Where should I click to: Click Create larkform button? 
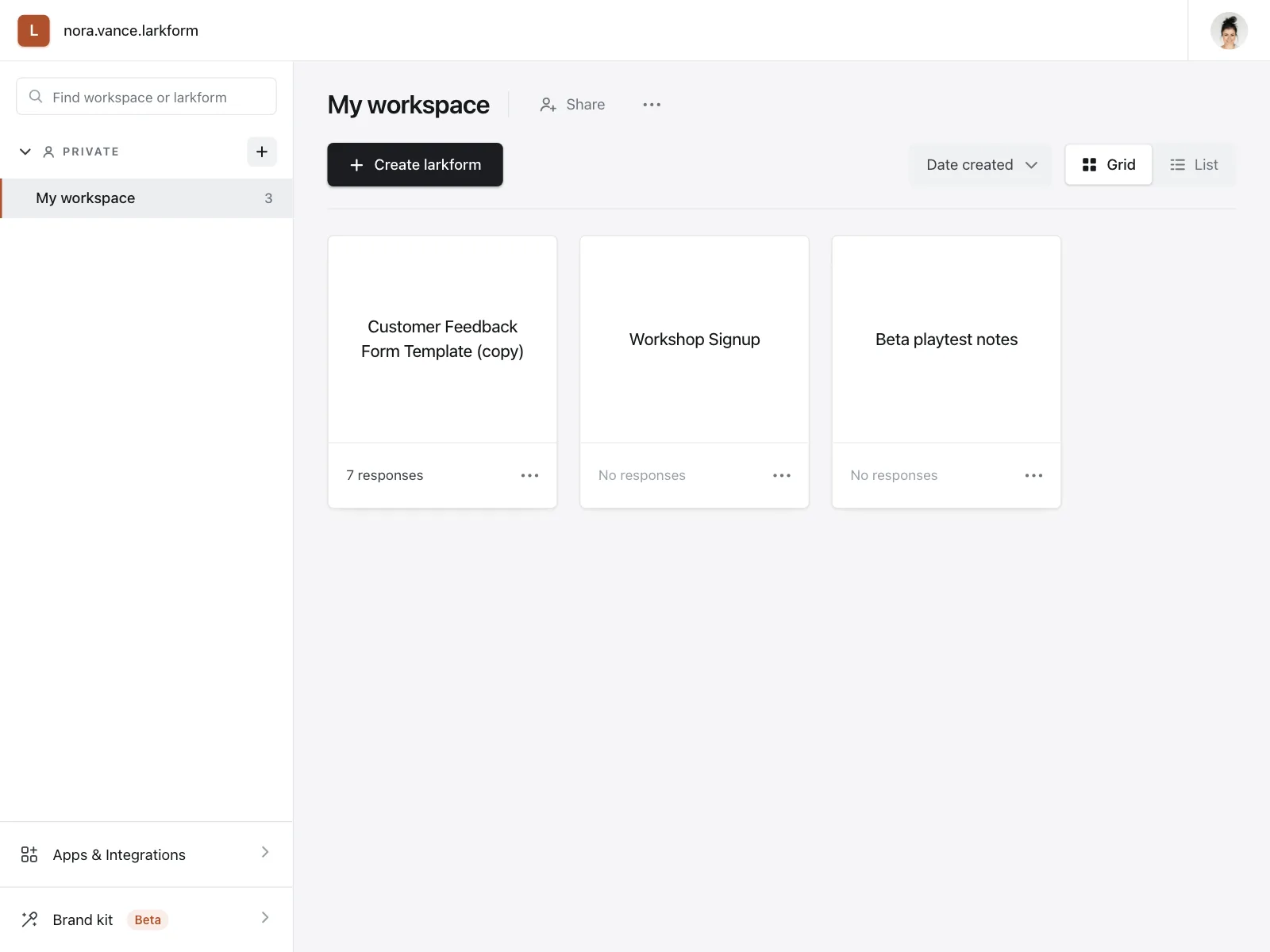click(x=415, y=165)
